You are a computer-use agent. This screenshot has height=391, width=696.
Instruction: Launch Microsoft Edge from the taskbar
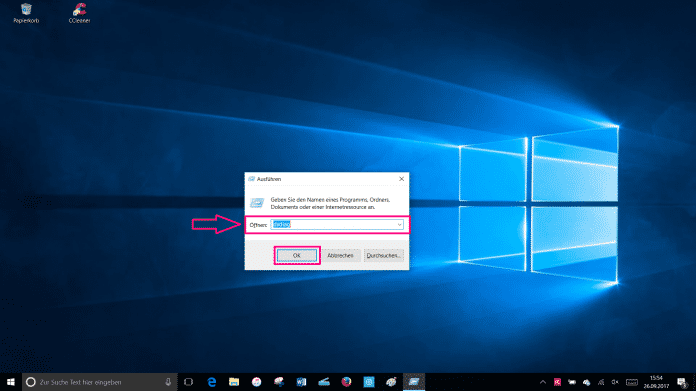pyautogui.click(x=212, y=382)
